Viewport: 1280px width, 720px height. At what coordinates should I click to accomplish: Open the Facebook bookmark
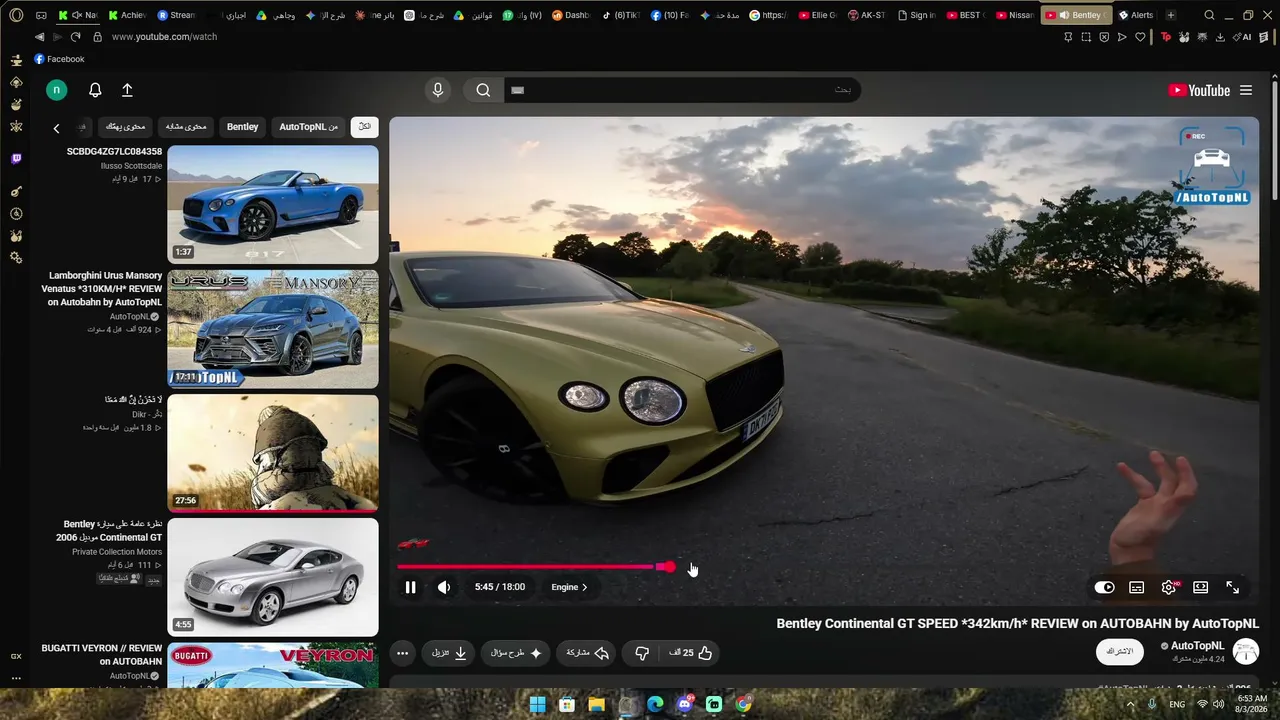(x=60, y=59)
